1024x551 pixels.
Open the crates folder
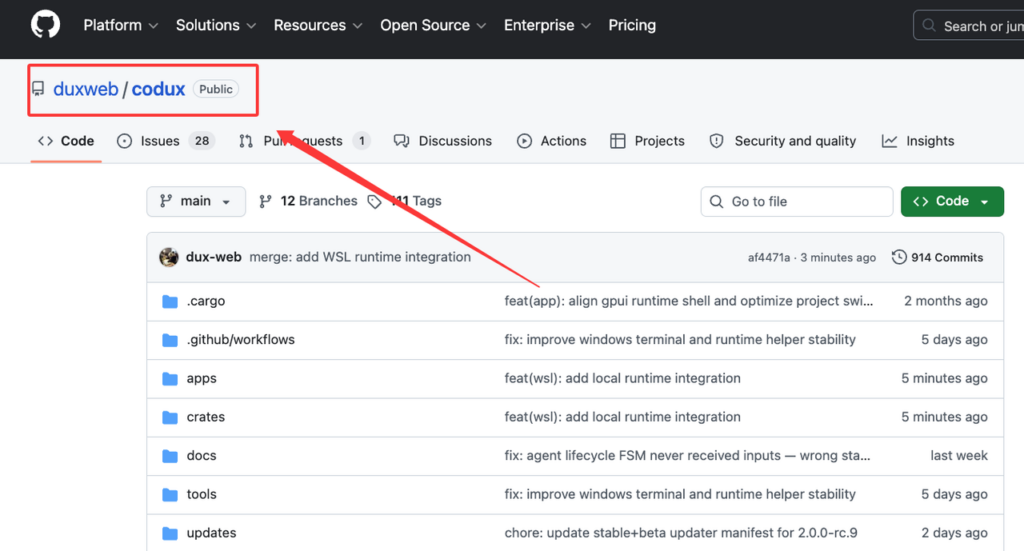coord(206,417)
